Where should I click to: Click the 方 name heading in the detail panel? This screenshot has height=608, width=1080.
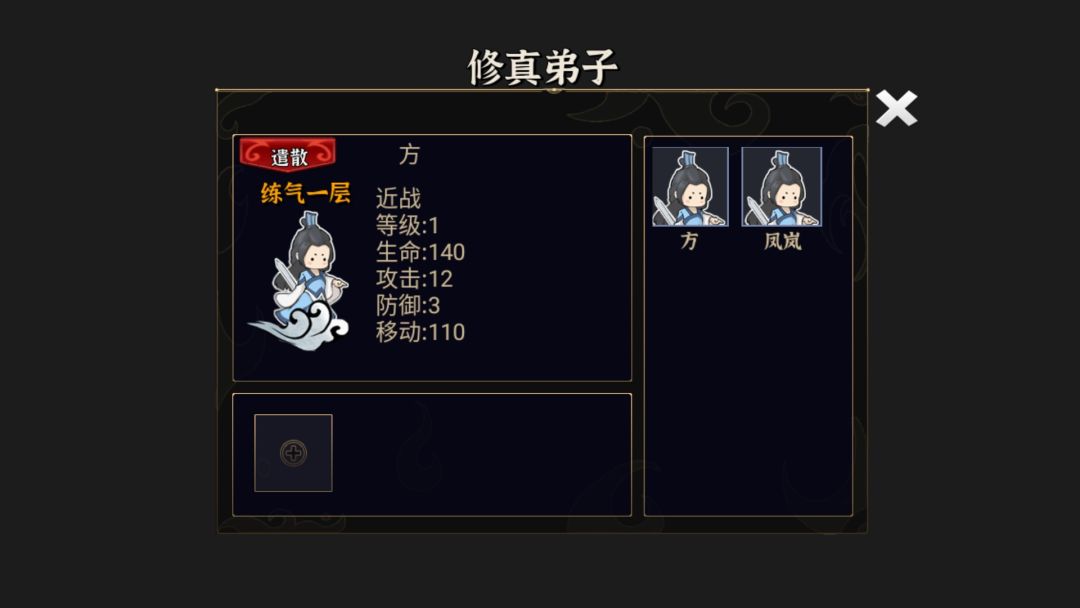(x=409, y=155)
